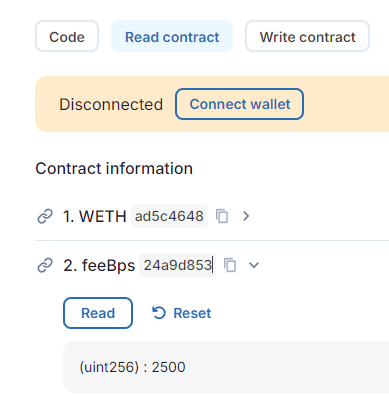389x395 pixels.
Task: Select the Read contract tab
Action: [x=172, y=37]
